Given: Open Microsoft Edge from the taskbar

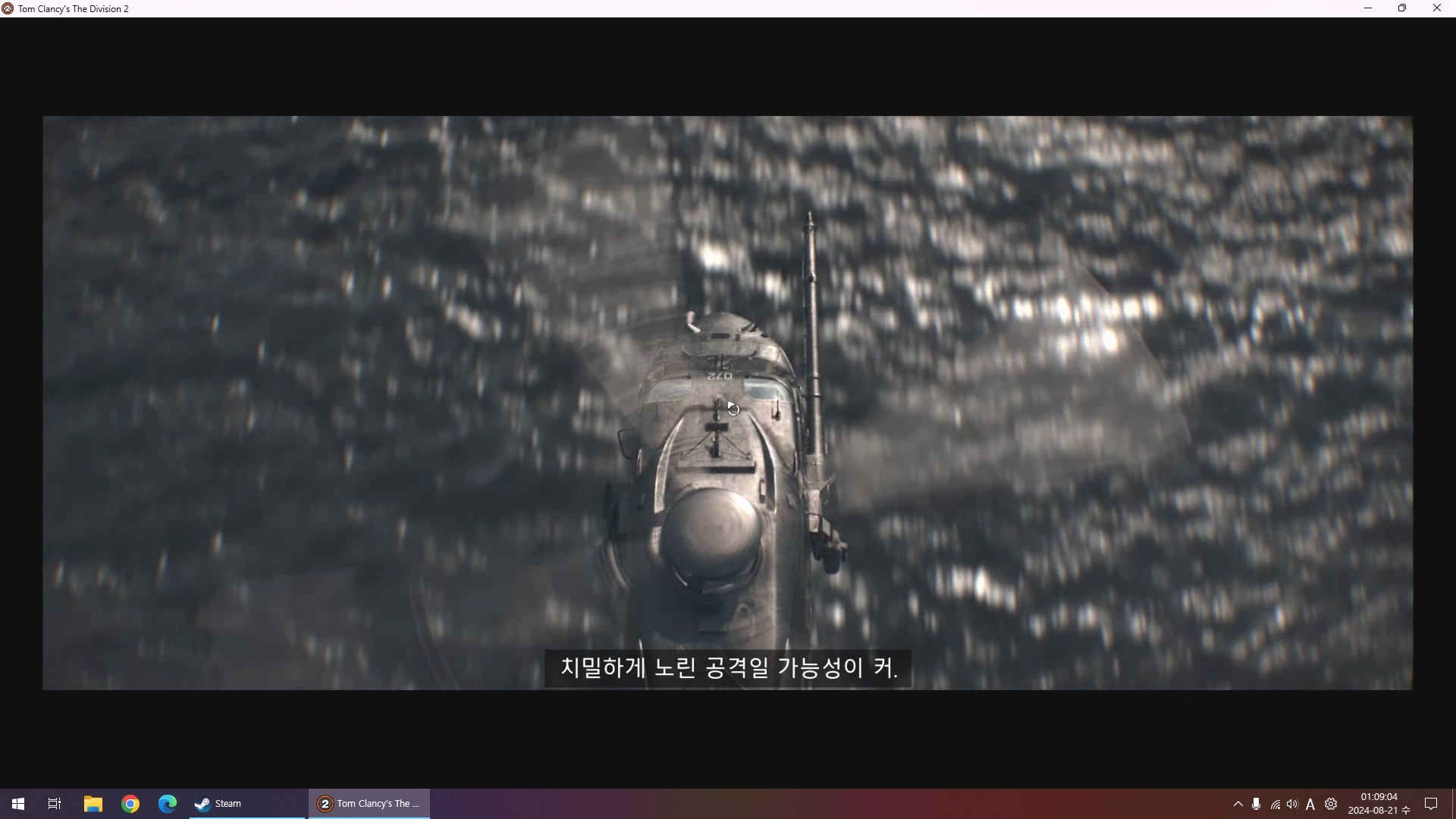Looking at the screenshot, I should (x=168, y=804).
